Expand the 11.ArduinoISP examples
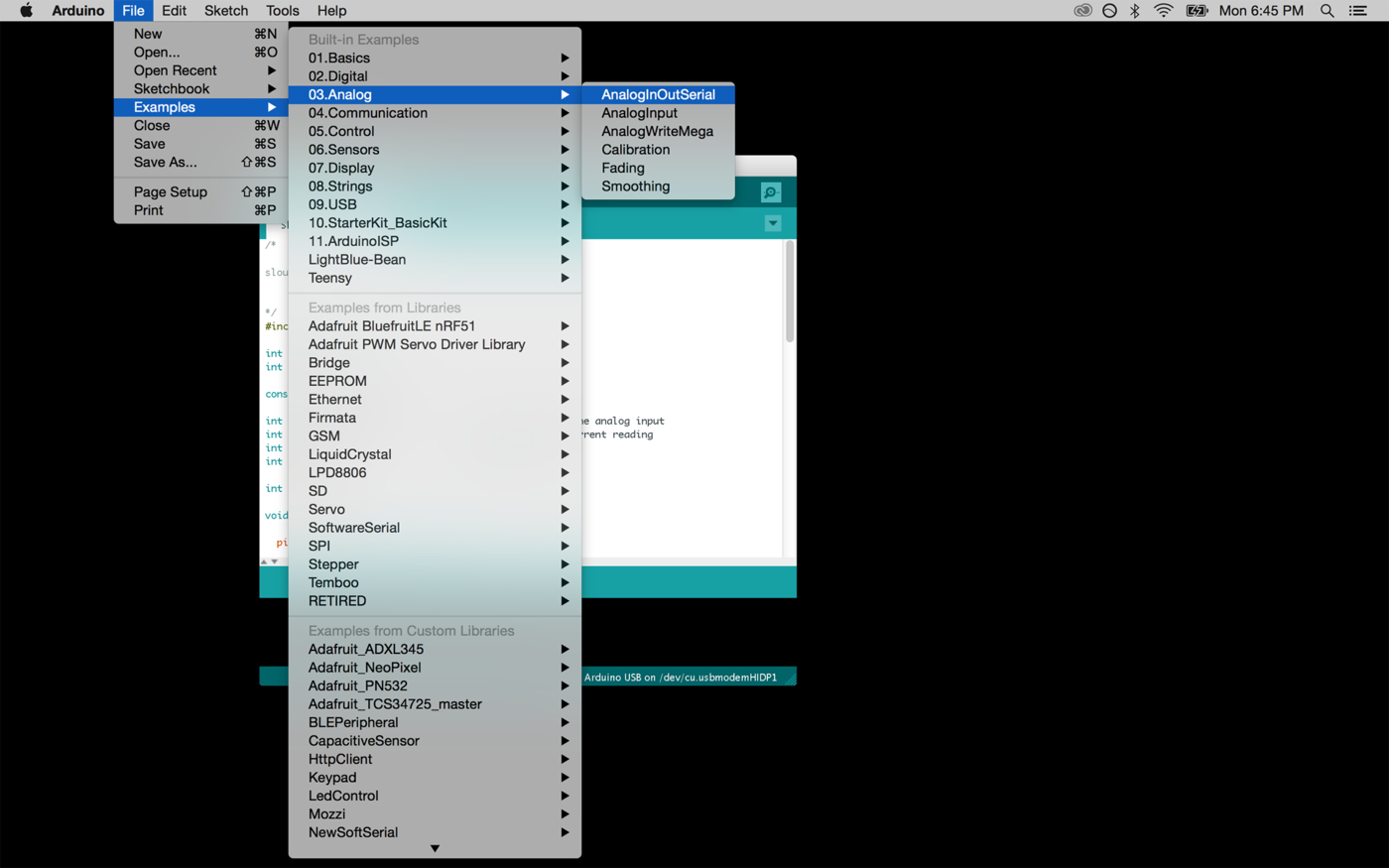 click(x=435, y=241)
